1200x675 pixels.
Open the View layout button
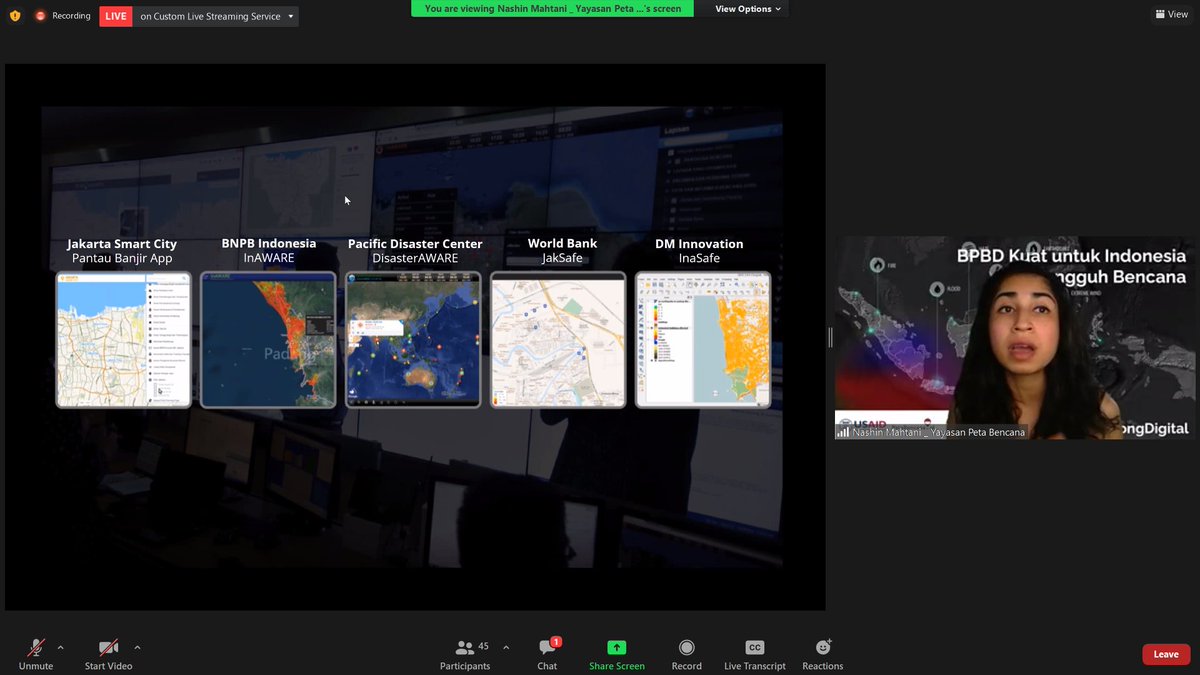[x=1171, y=14]
